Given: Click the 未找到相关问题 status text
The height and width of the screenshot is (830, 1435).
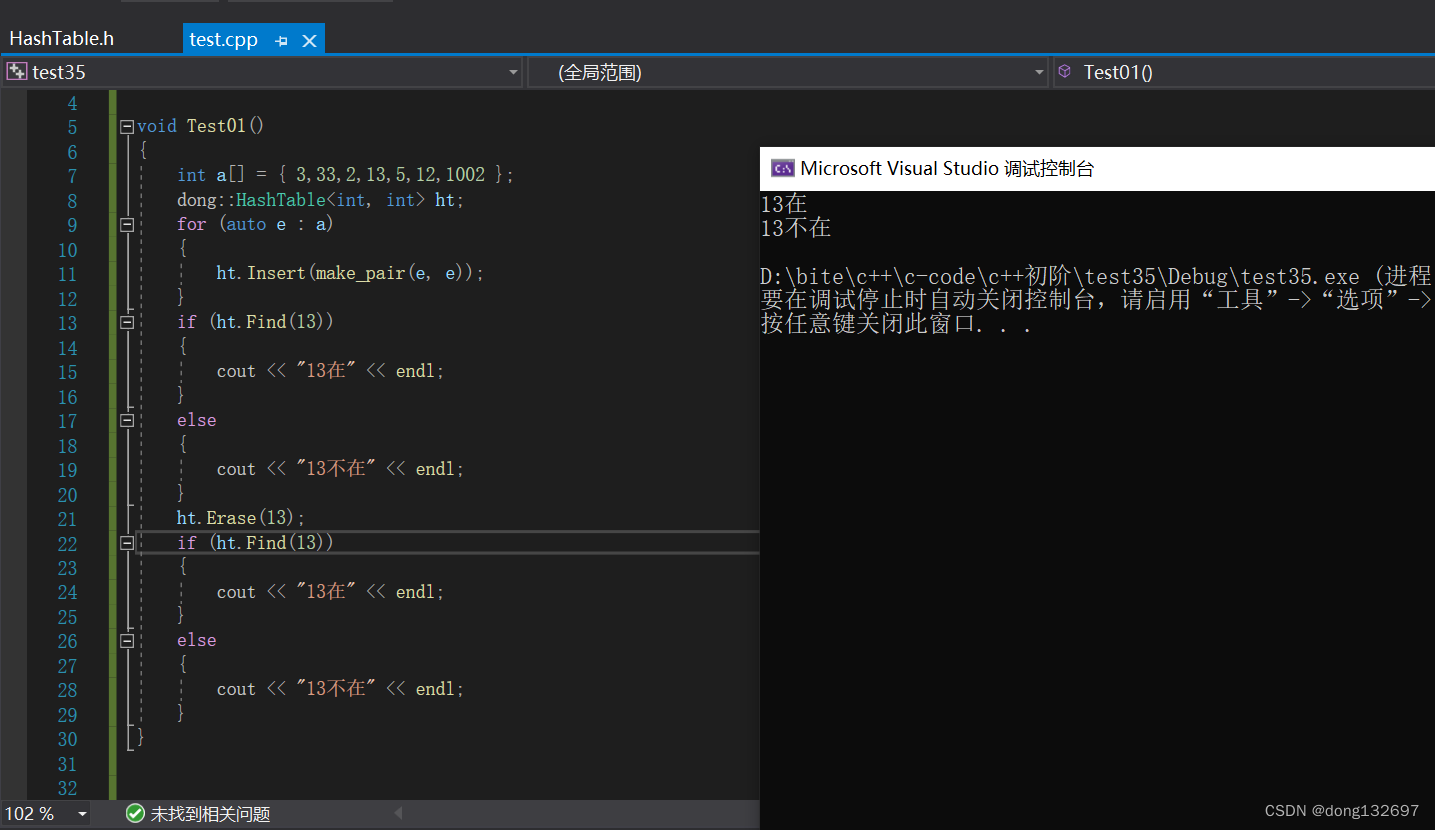Looking at the screenshot, I should [210, 815].
